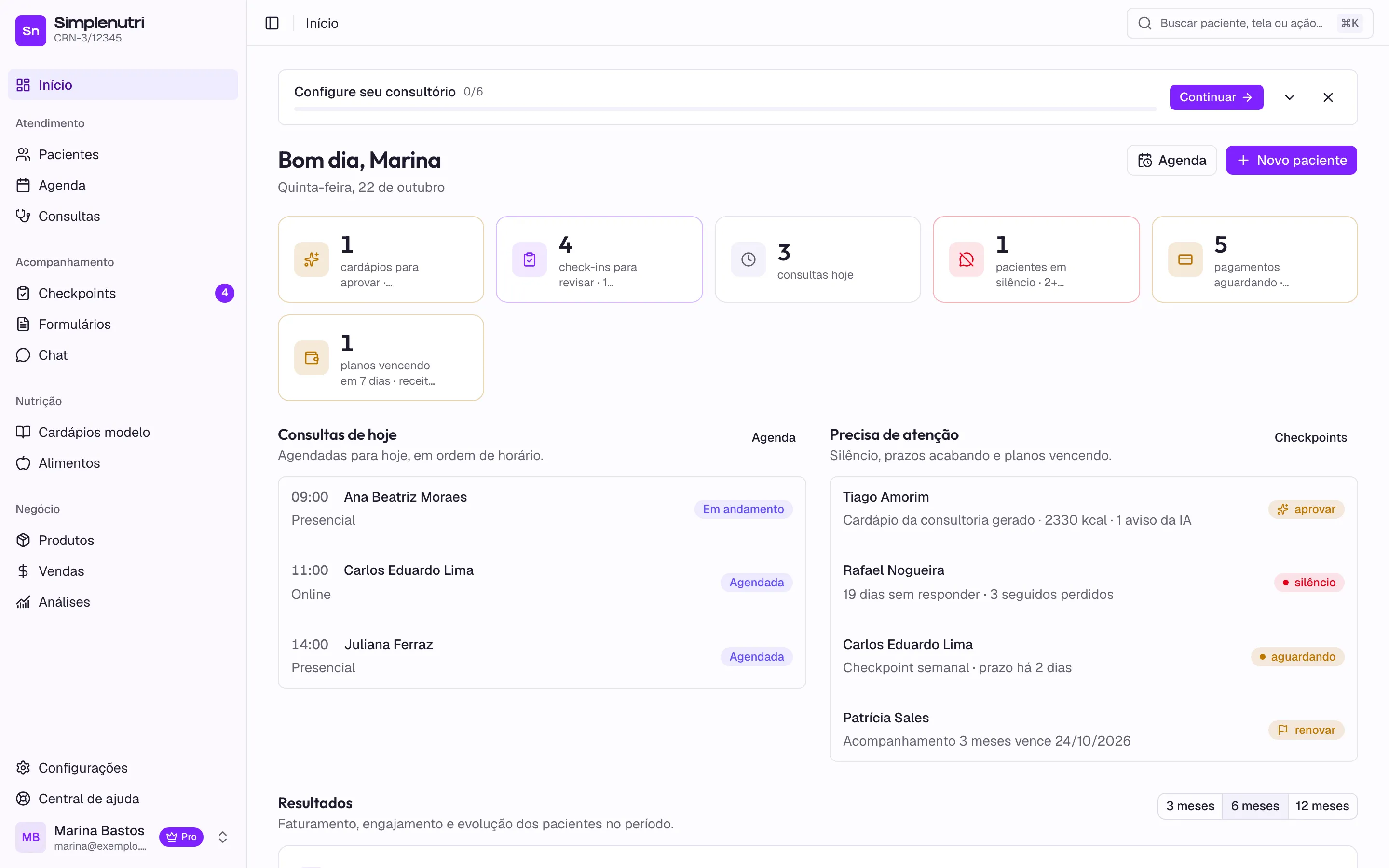Open the consultas hoje card
Screen dimensions: 1389x868
tap(817, 259)
